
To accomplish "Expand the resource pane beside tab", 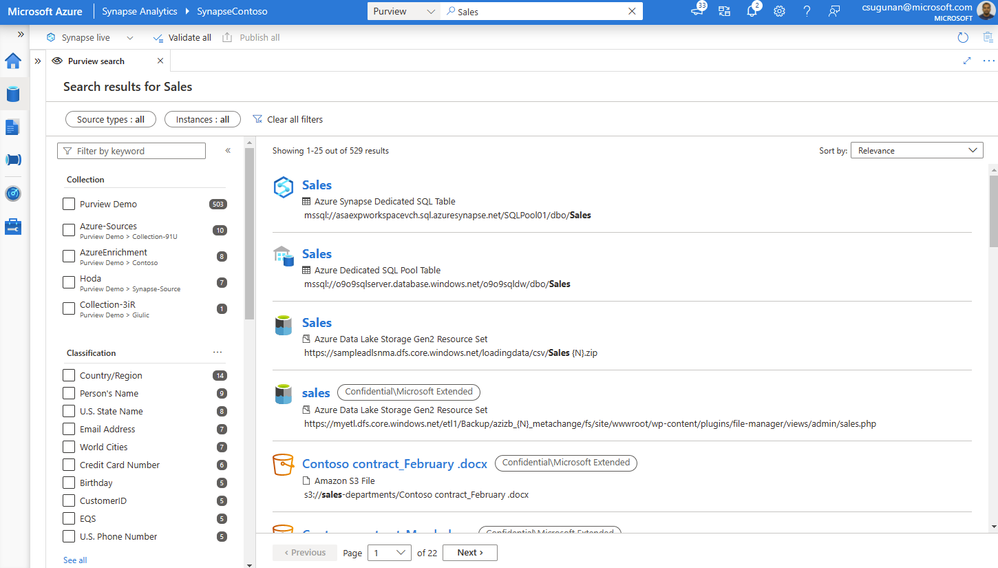I will coord(38,61).
